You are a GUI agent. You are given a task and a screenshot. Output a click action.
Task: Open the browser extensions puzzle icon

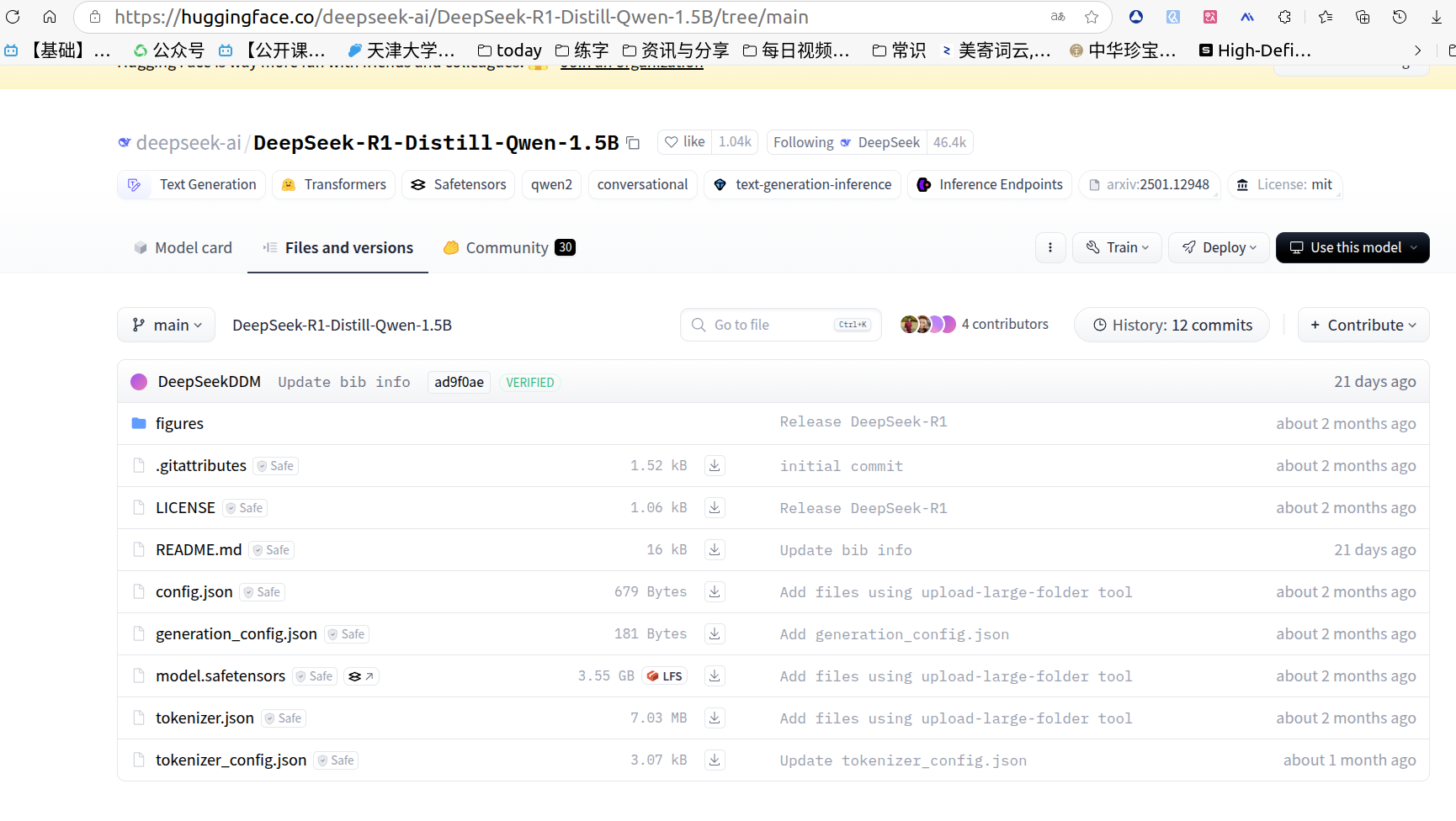tap(1284, 17)
